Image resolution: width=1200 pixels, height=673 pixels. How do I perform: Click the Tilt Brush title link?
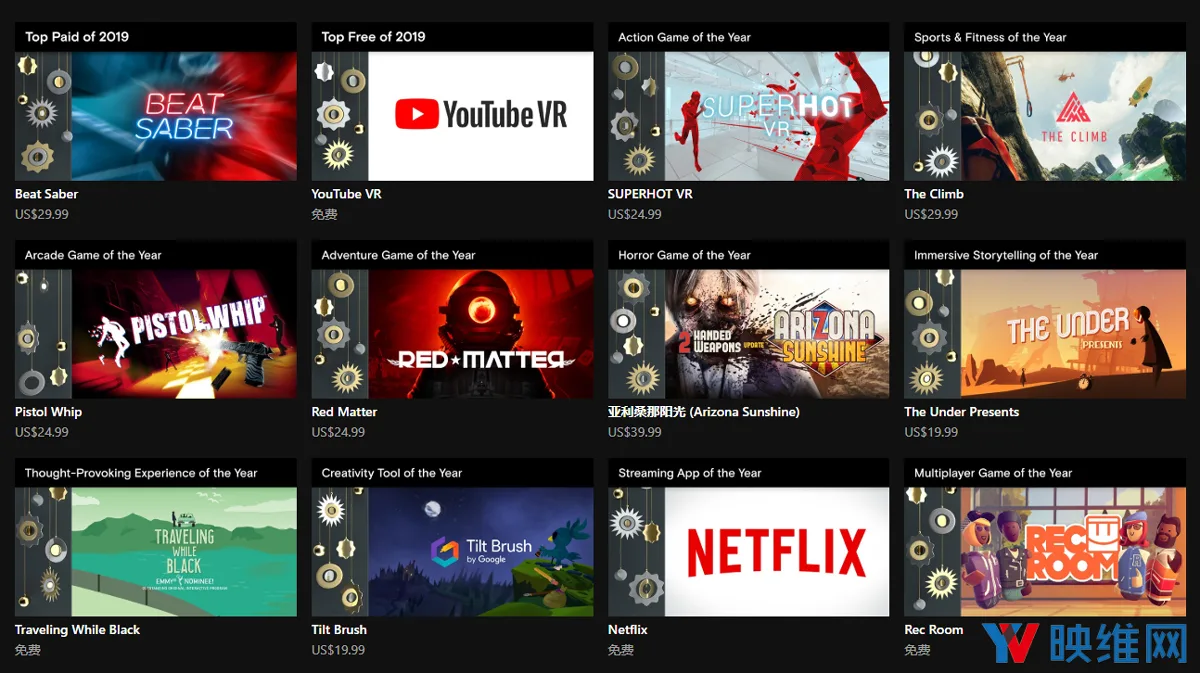point(339,630)
